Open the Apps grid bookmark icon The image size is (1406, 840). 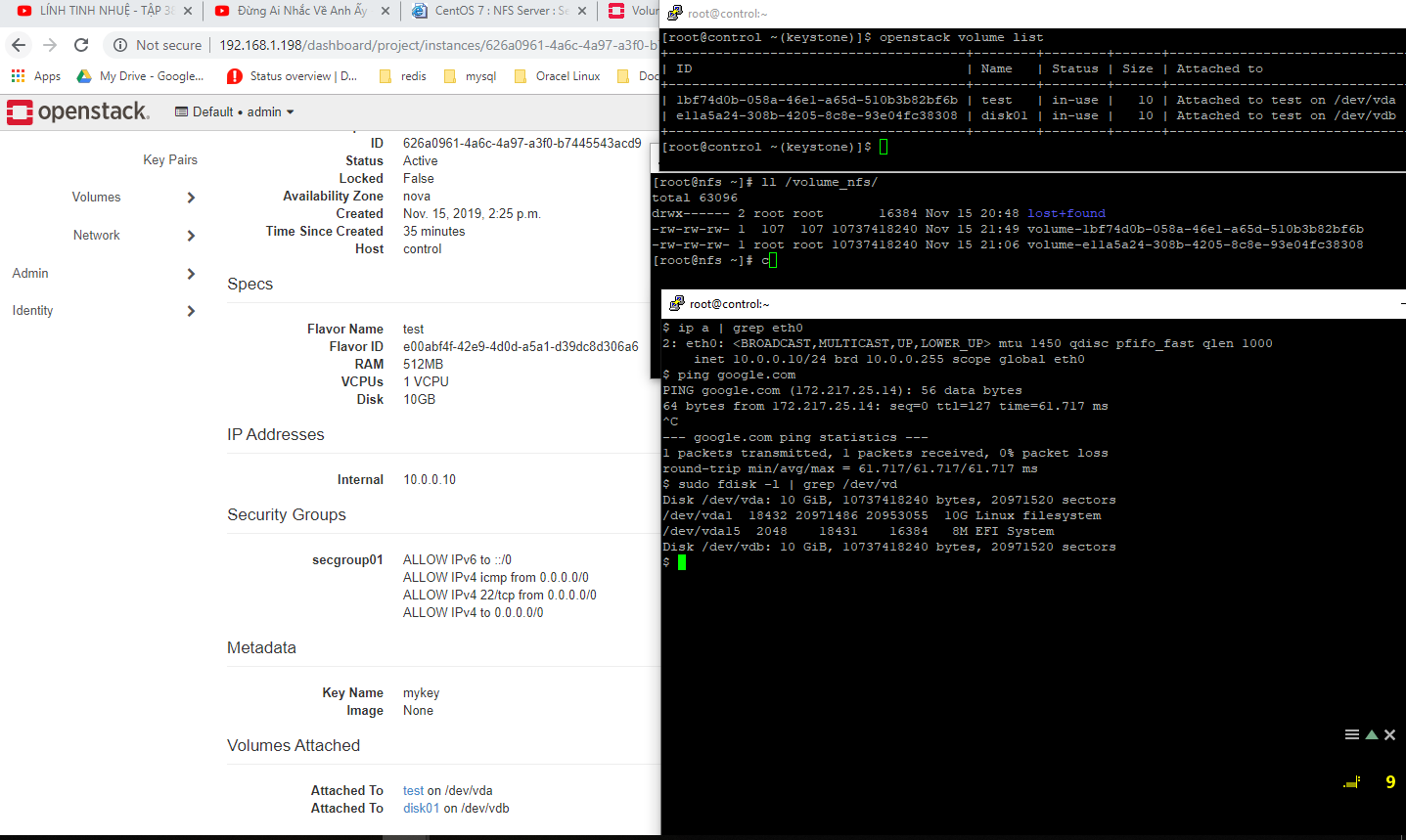pyautogui.click(x=18, y=76)
